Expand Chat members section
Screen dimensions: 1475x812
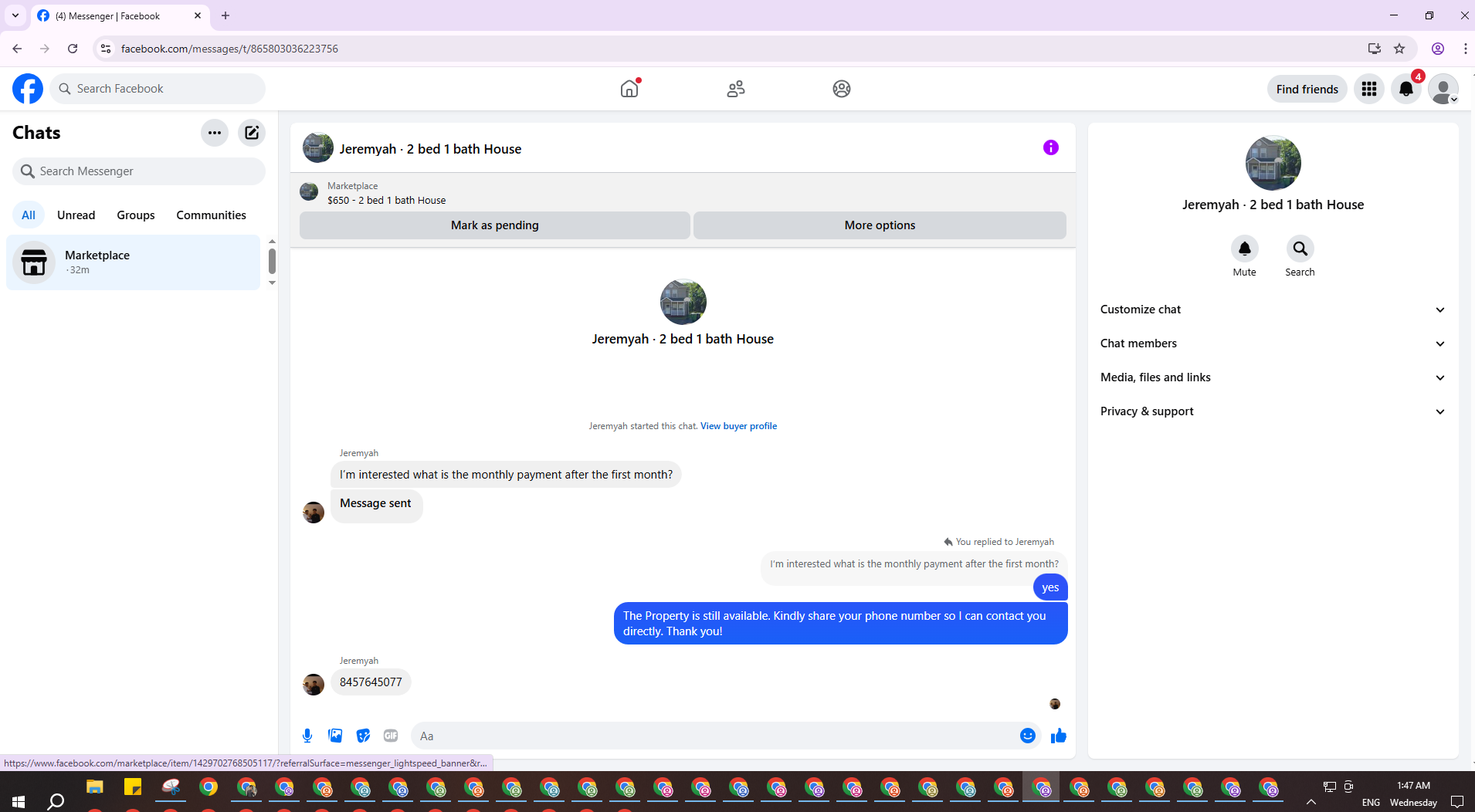pyautogui.click(x=1273, y=343)
